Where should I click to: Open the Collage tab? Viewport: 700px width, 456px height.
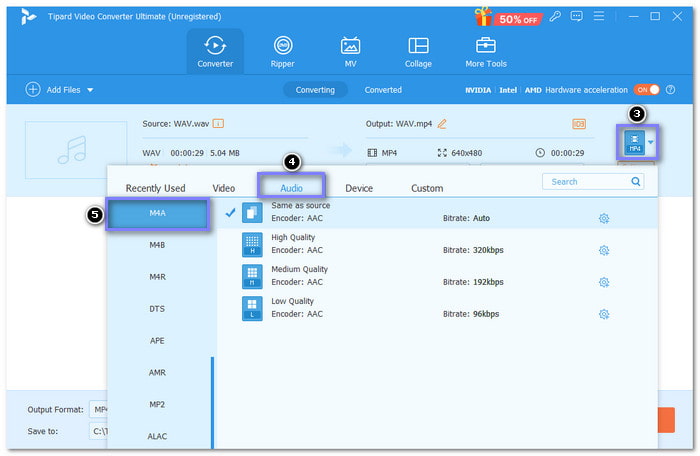click(418, 51)
